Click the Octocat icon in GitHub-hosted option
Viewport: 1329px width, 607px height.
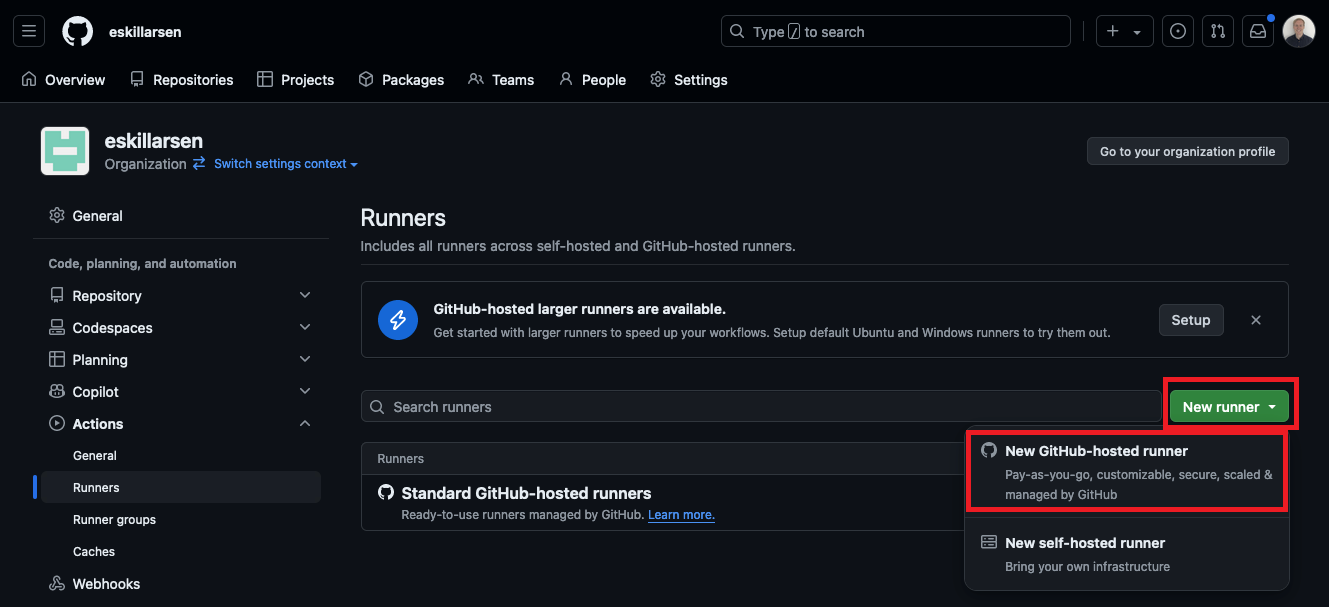coord(989,451)
